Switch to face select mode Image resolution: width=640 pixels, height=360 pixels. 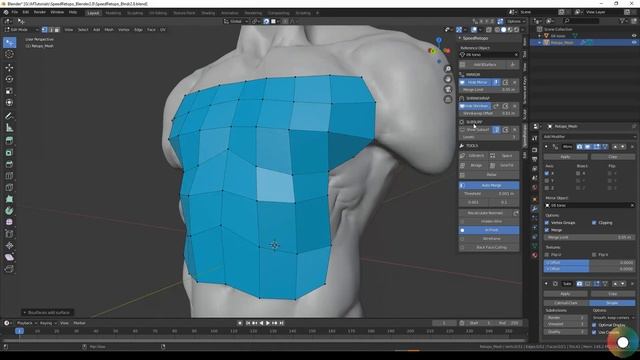point(57,30)
